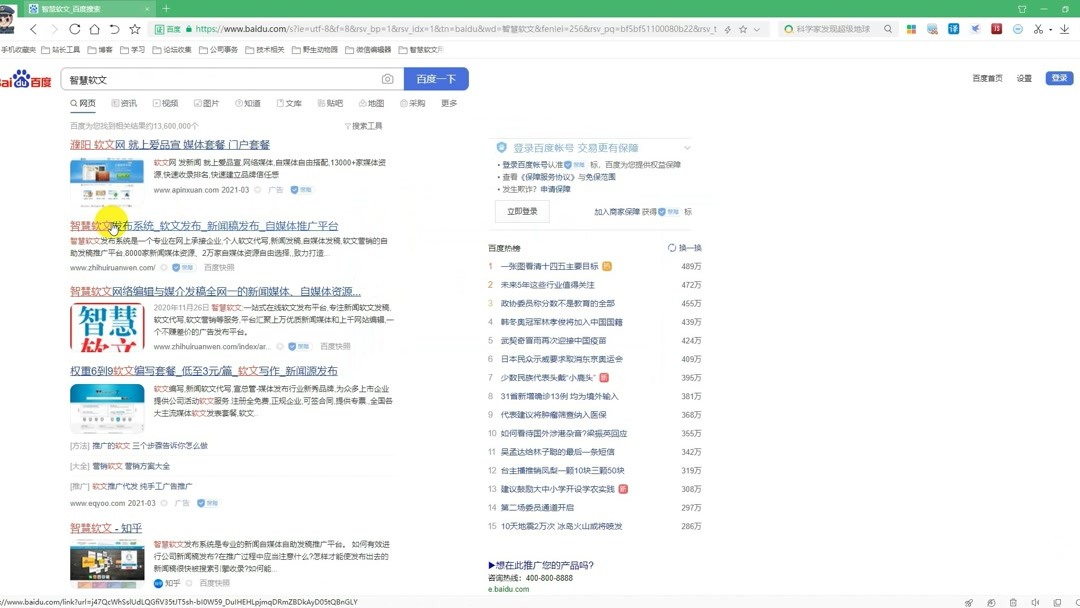
Task: Open the Thunder download extension icon
Action: 976,29
